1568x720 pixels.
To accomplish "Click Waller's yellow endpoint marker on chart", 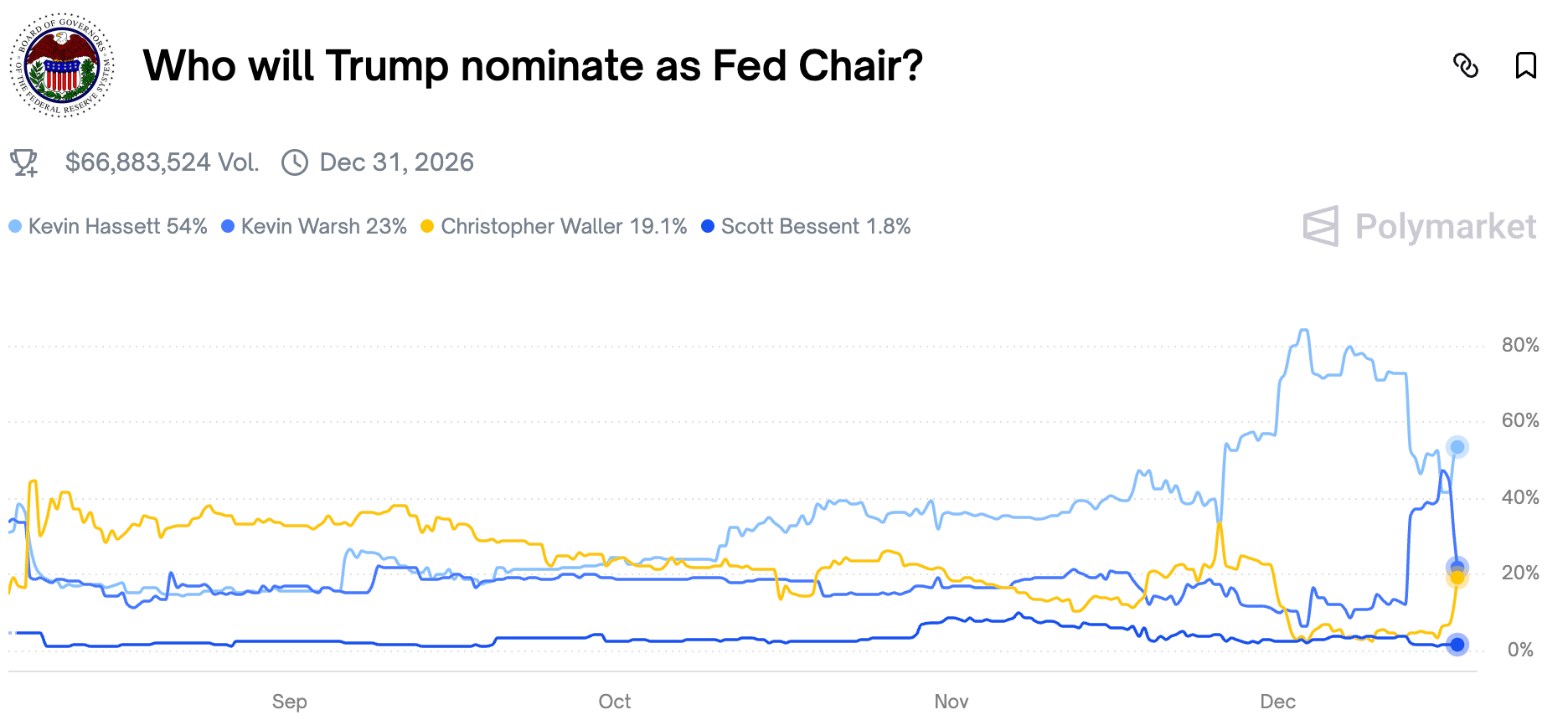I will click(x=1457, y=579).
